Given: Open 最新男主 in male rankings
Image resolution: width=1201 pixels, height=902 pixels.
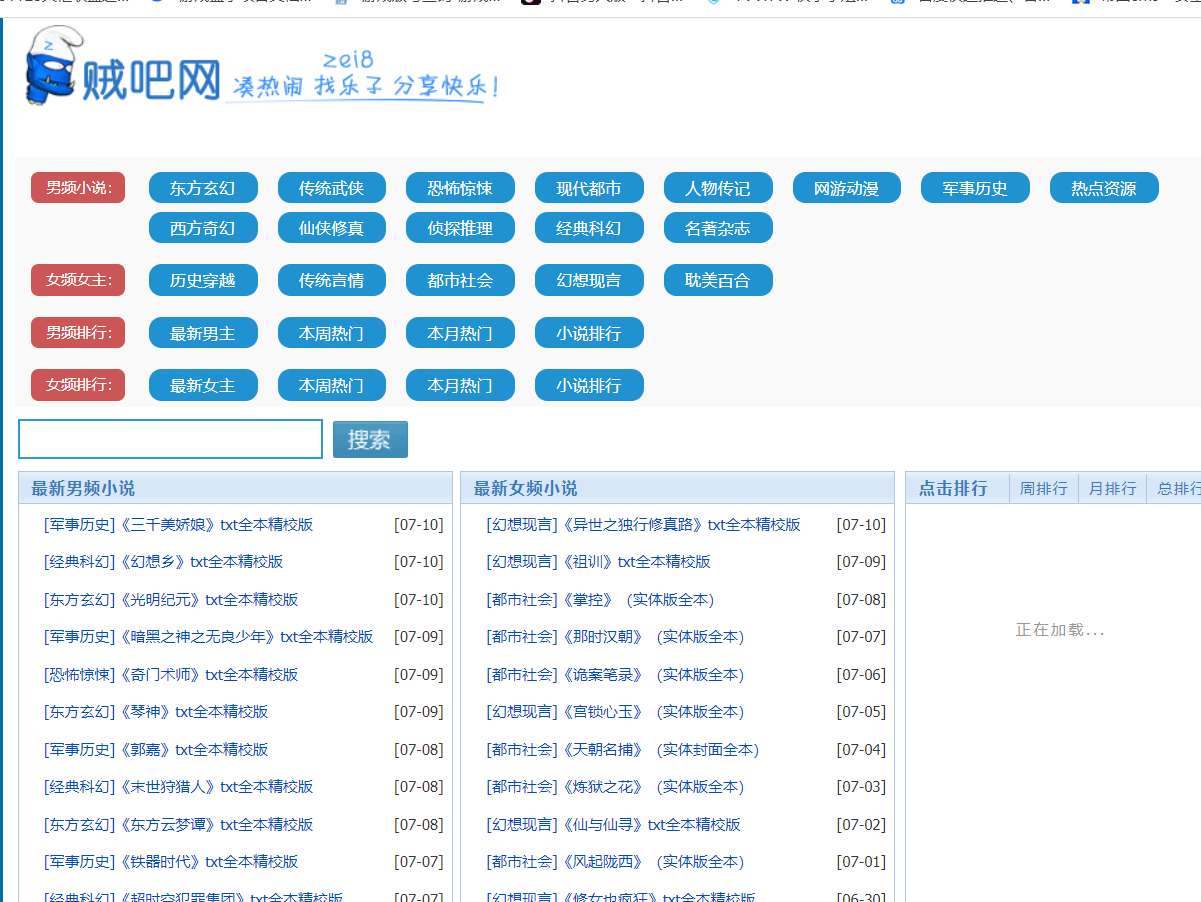Looking at the screenshot, I should (x=203, y=333).
